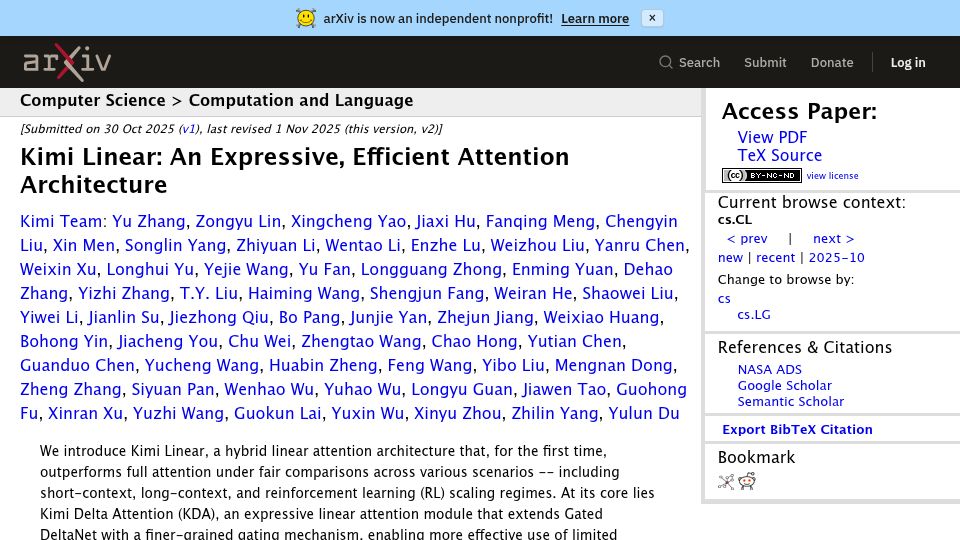
Task: Open author Zheng Zhang
Action: point(70,389)
